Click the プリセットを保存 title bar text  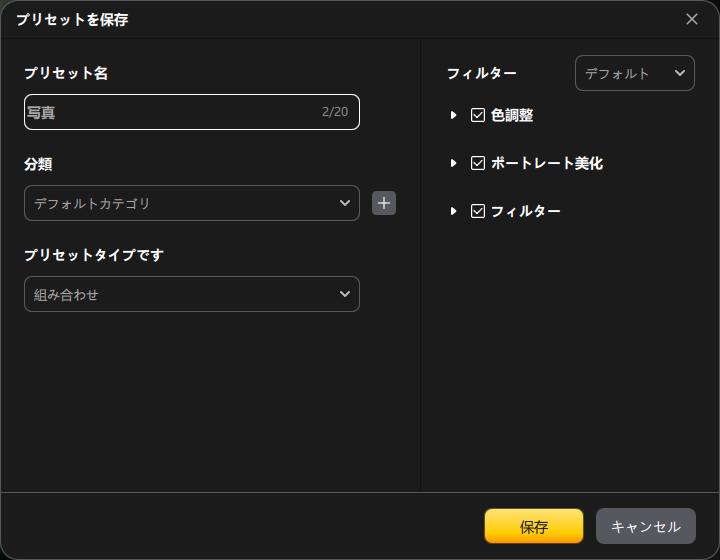tap(72, 19)
